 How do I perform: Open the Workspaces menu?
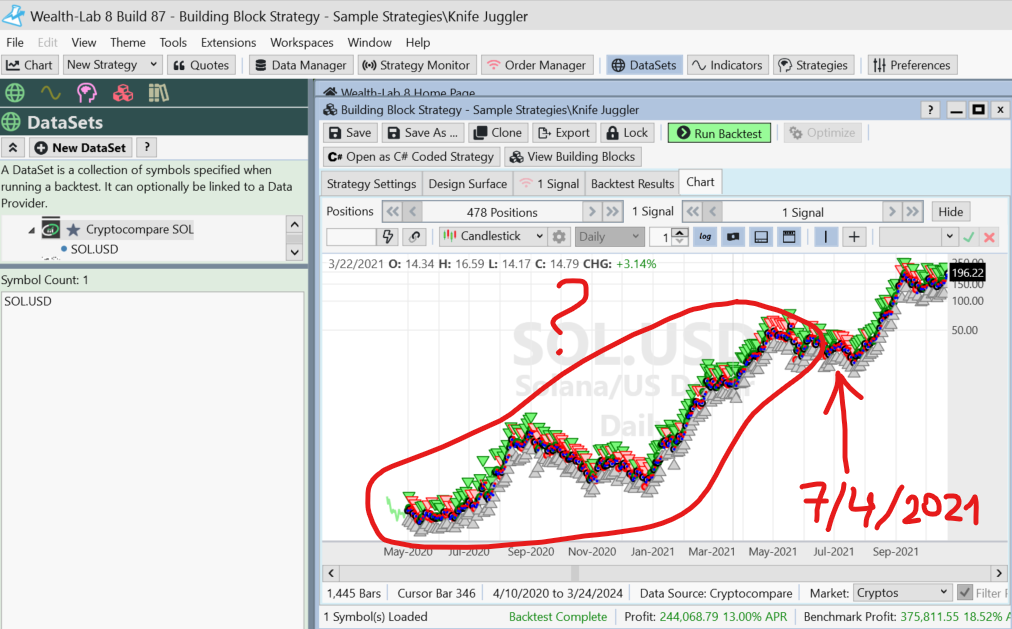click(301, 43)
